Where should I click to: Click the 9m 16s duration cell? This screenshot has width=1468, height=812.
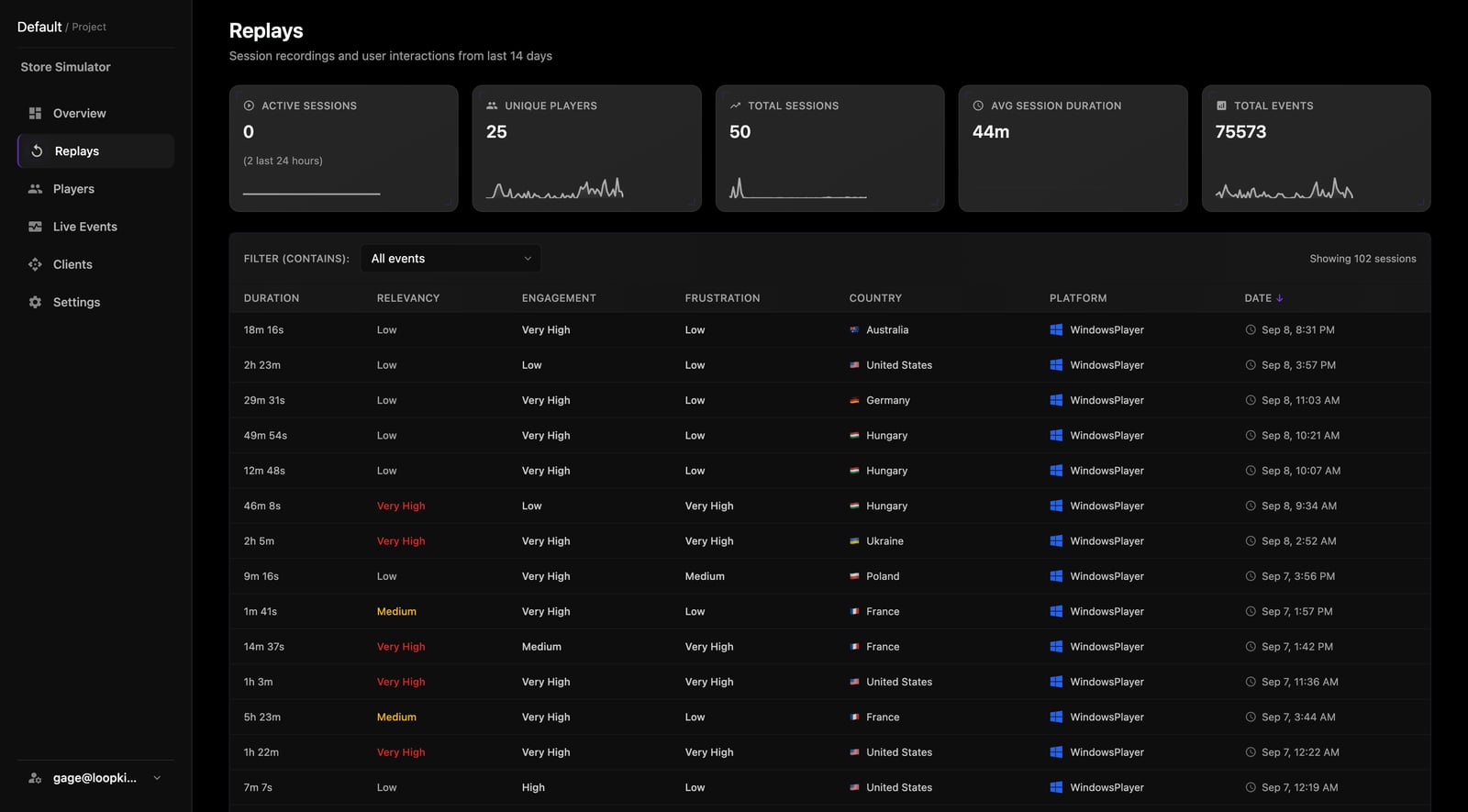(x=261, y=576)
